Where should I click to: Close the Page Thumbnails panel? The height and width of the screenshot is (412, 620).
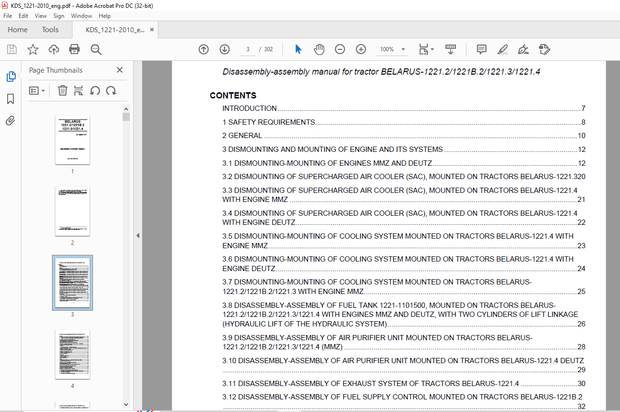point(120,70)
